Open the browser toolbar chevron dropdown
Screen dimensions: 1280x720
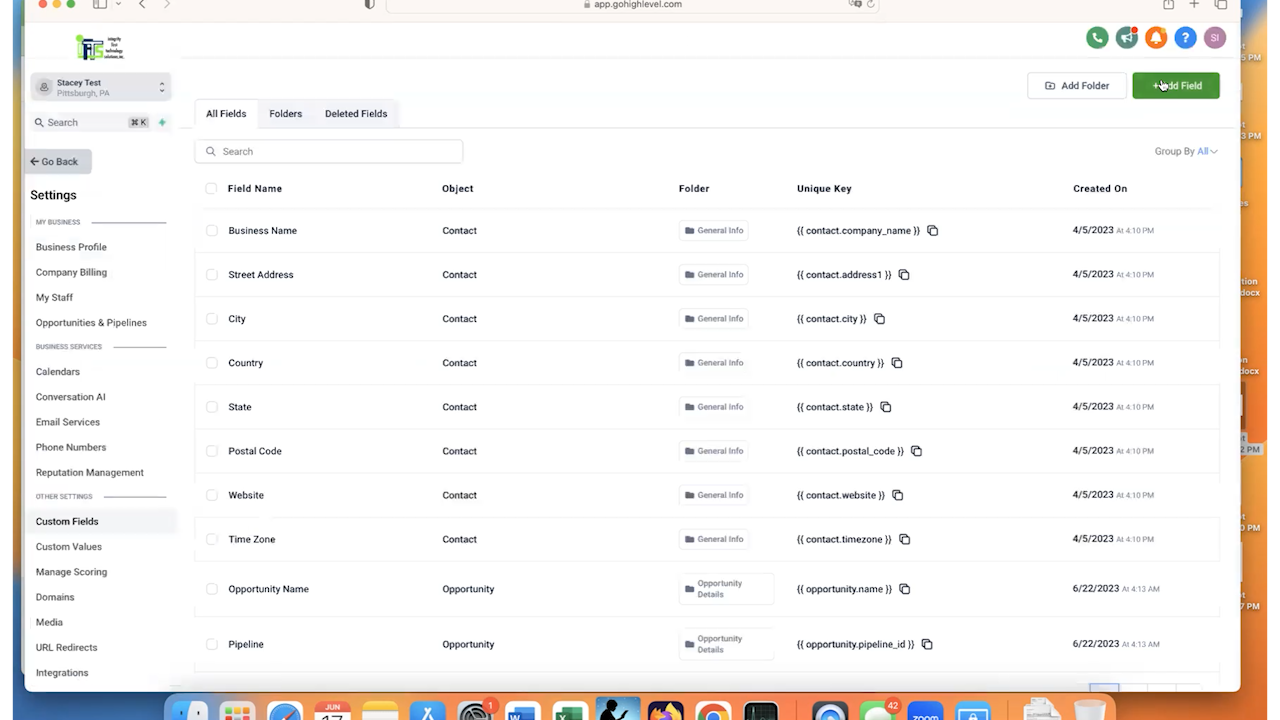117,5
